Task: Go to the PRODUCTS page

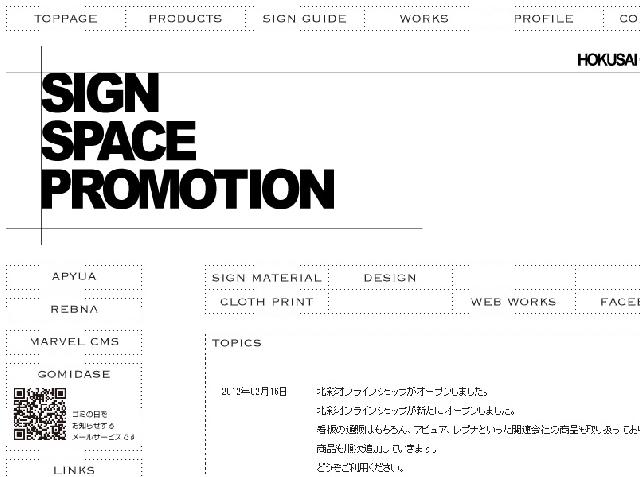Action: (185, 19)
